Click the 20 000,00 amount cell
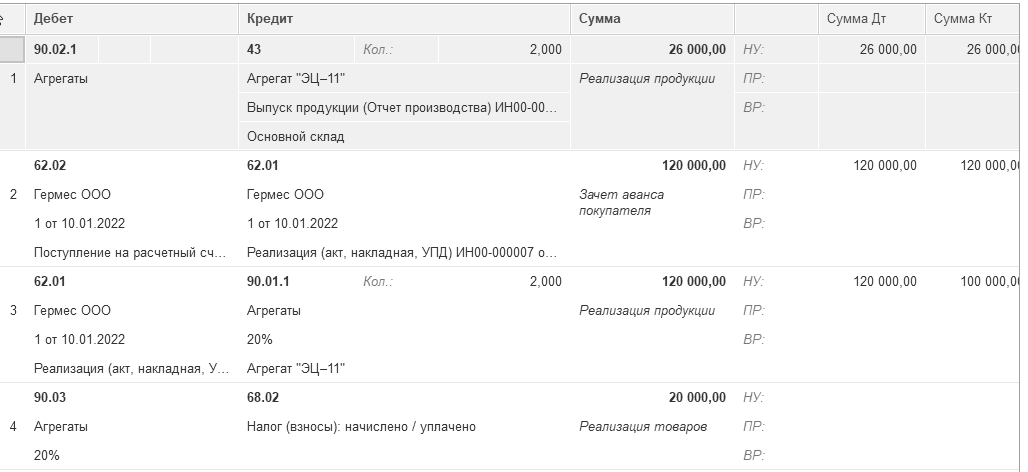The width and height of the screenshot is (1028, 472). tap(697, 398)
